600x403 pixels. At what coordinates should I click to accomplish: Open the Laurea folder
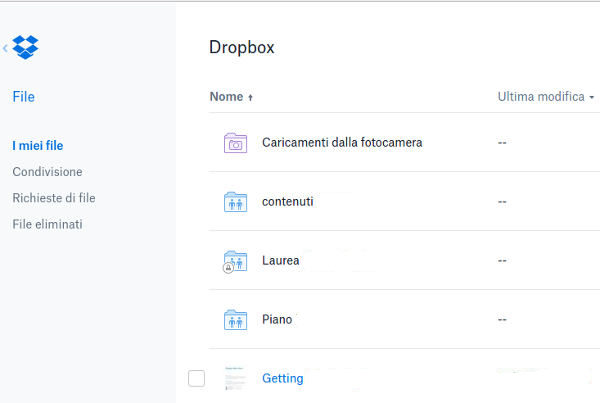[280, 261]
